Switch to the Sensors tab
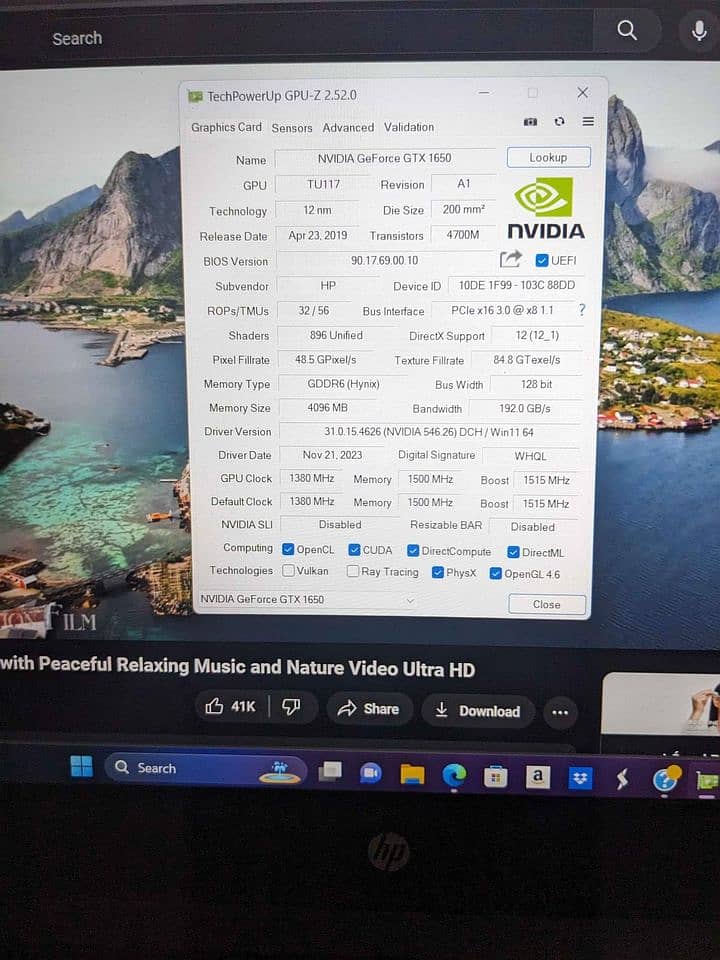Screen dimensions: 720x960 point(292,128)
